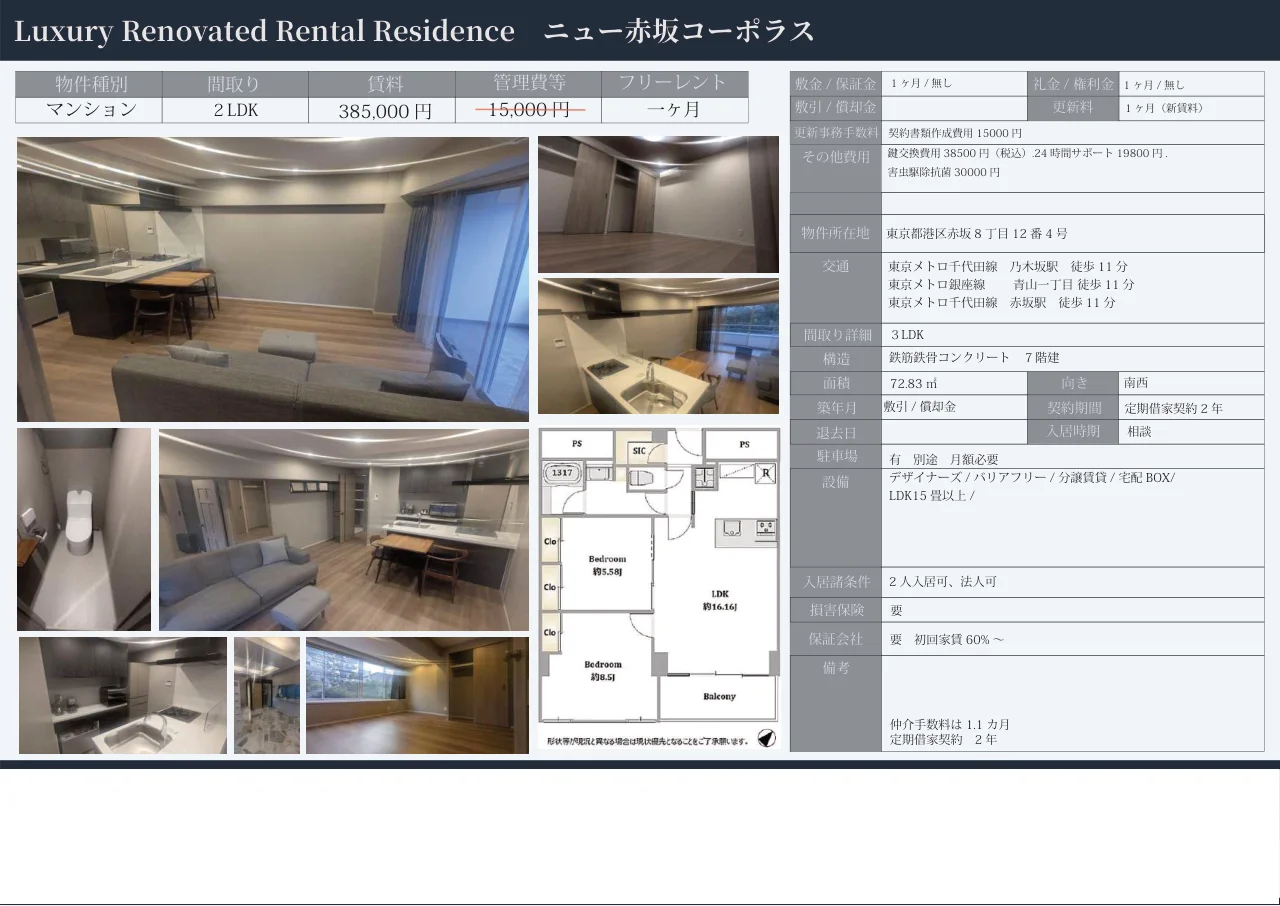Click the 72.83㎡ area value

(x=912, y=383)
